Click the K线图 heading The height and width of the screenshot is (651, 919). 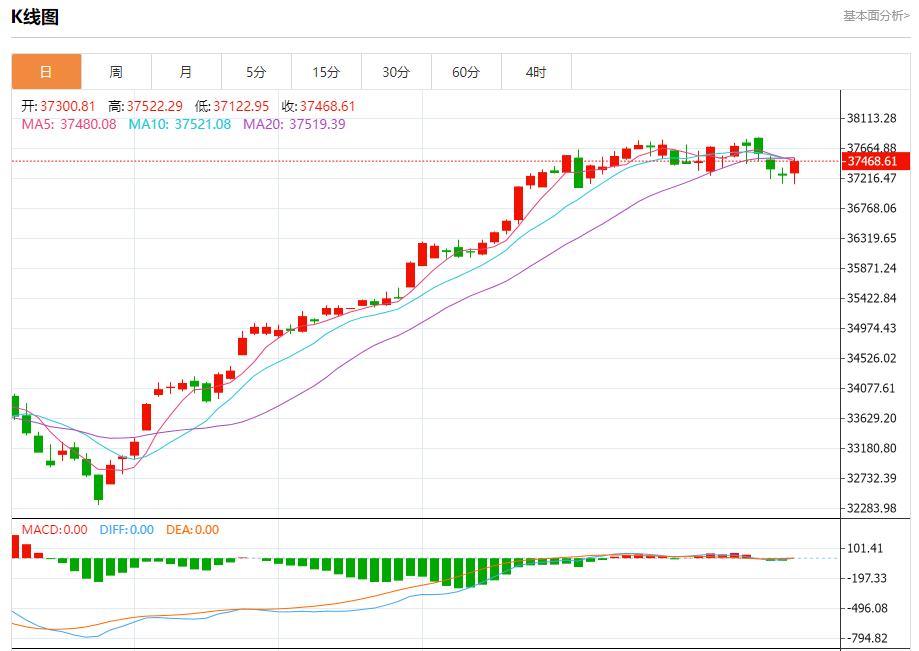click(35, 16)
